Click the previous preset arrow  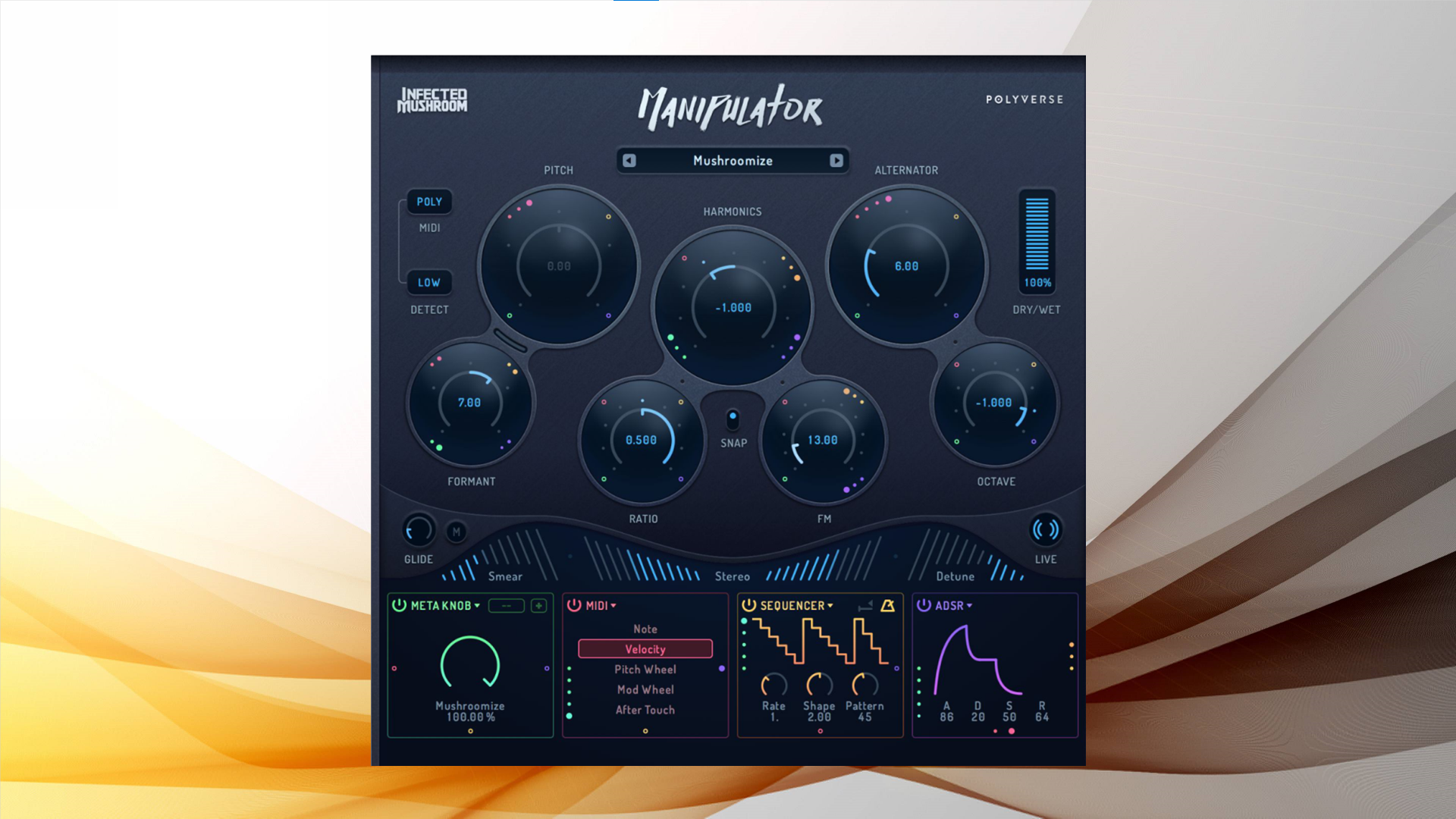click(629, 161)
